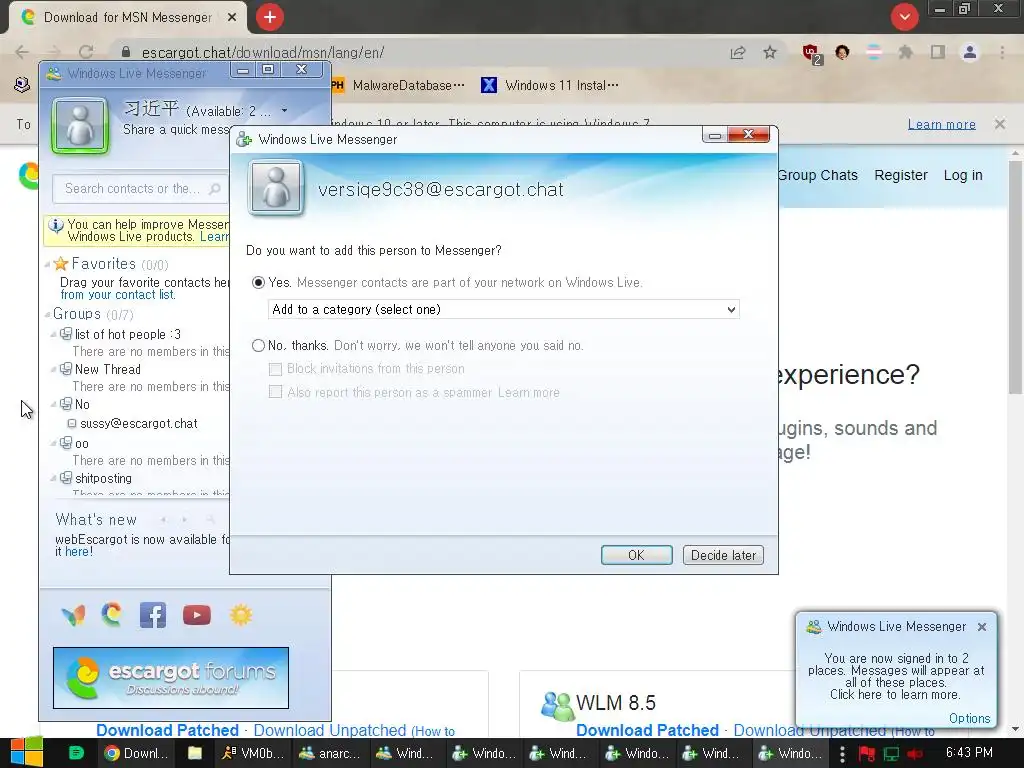Open the browser extensions puzzle icon

905,52
